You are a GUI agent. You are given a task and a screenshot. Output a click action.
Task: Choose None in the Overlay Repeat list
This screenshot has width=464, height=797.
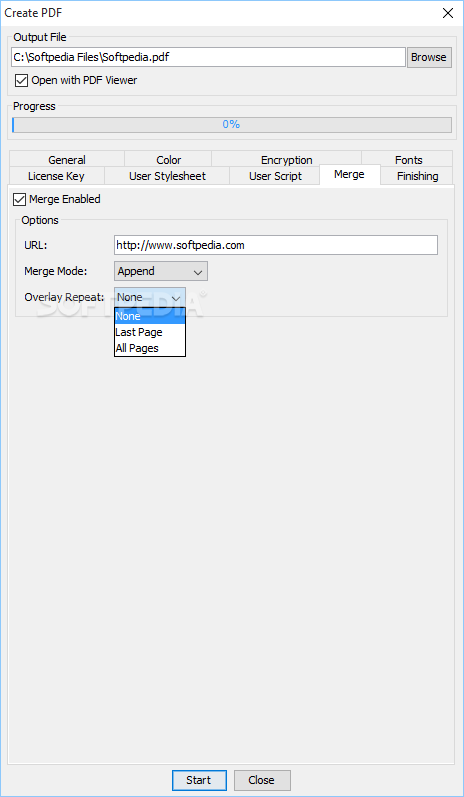(x=150, y=316)
